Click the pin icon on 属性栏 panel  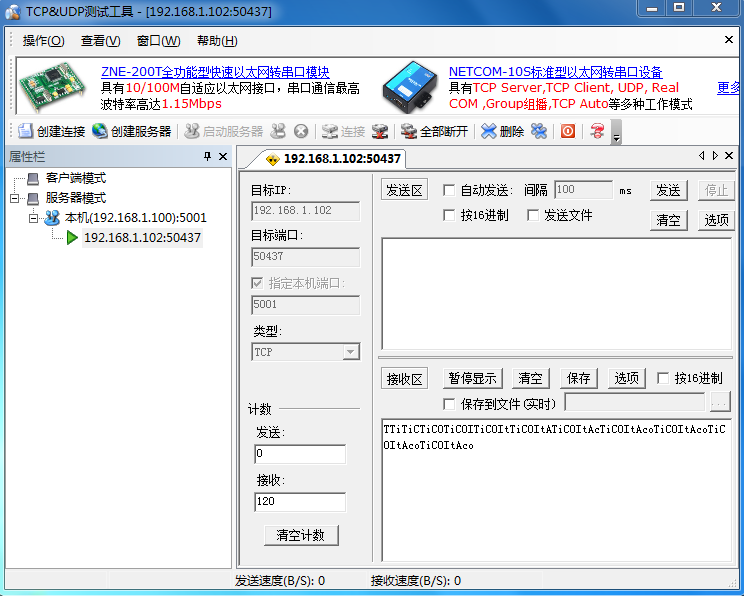(207, 156)
